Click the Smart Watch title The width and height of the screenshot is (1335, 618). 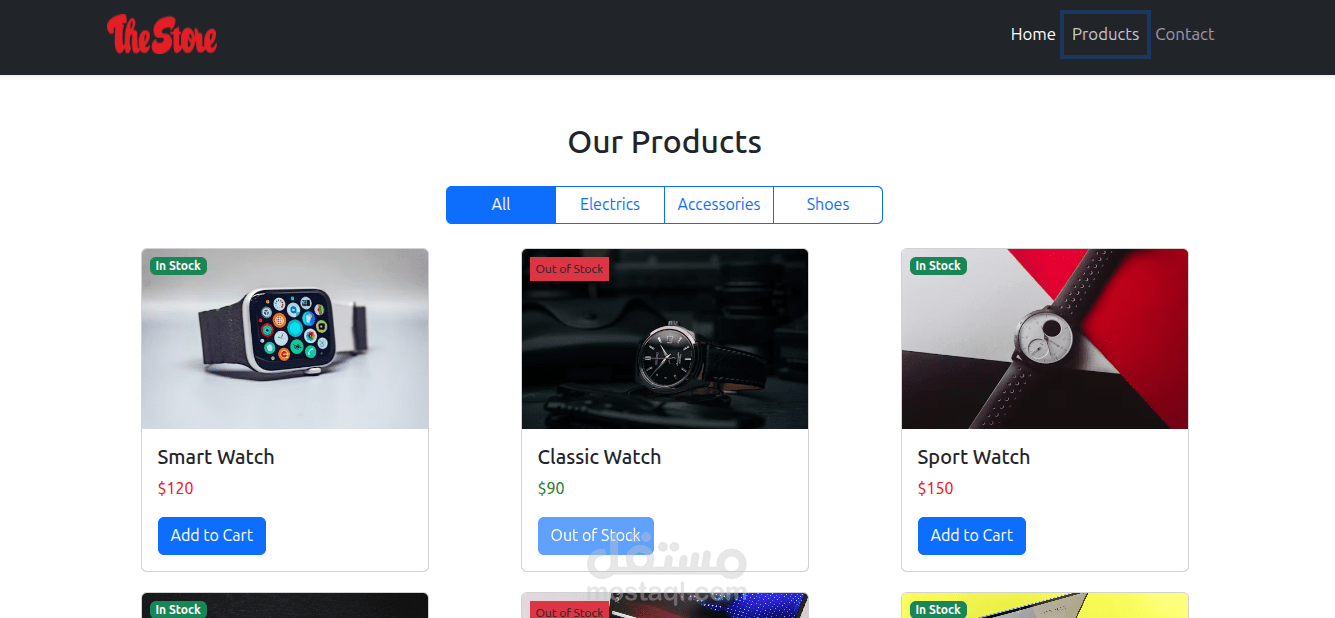(216, 457)
